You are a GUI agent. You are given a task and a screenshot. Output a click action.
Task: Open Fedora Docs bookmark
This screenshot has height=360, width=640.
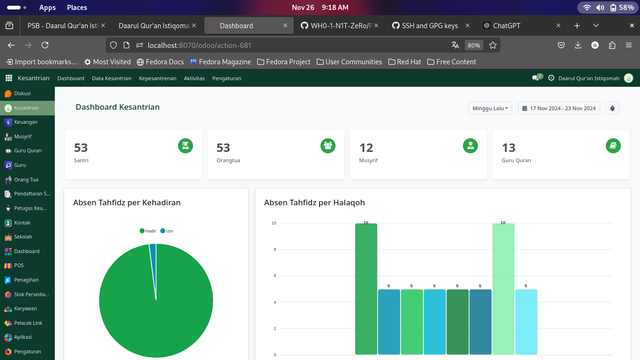tap(160, 62)
